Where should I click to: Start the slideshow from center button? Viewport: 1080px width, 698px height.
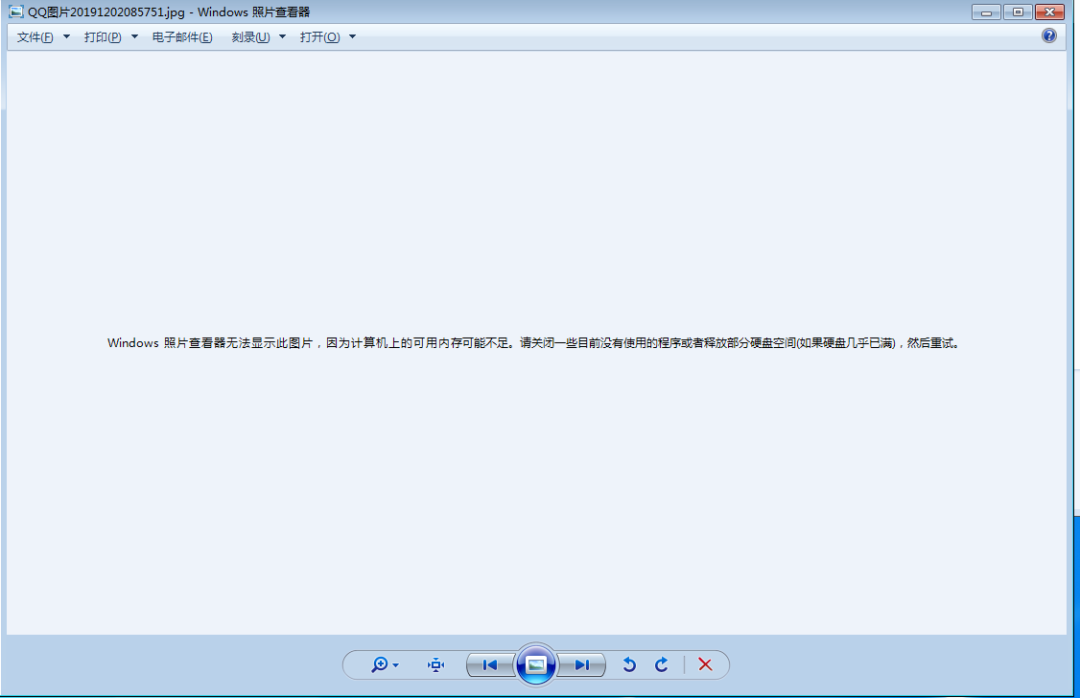pyautogui.click(x=536, y=664)
